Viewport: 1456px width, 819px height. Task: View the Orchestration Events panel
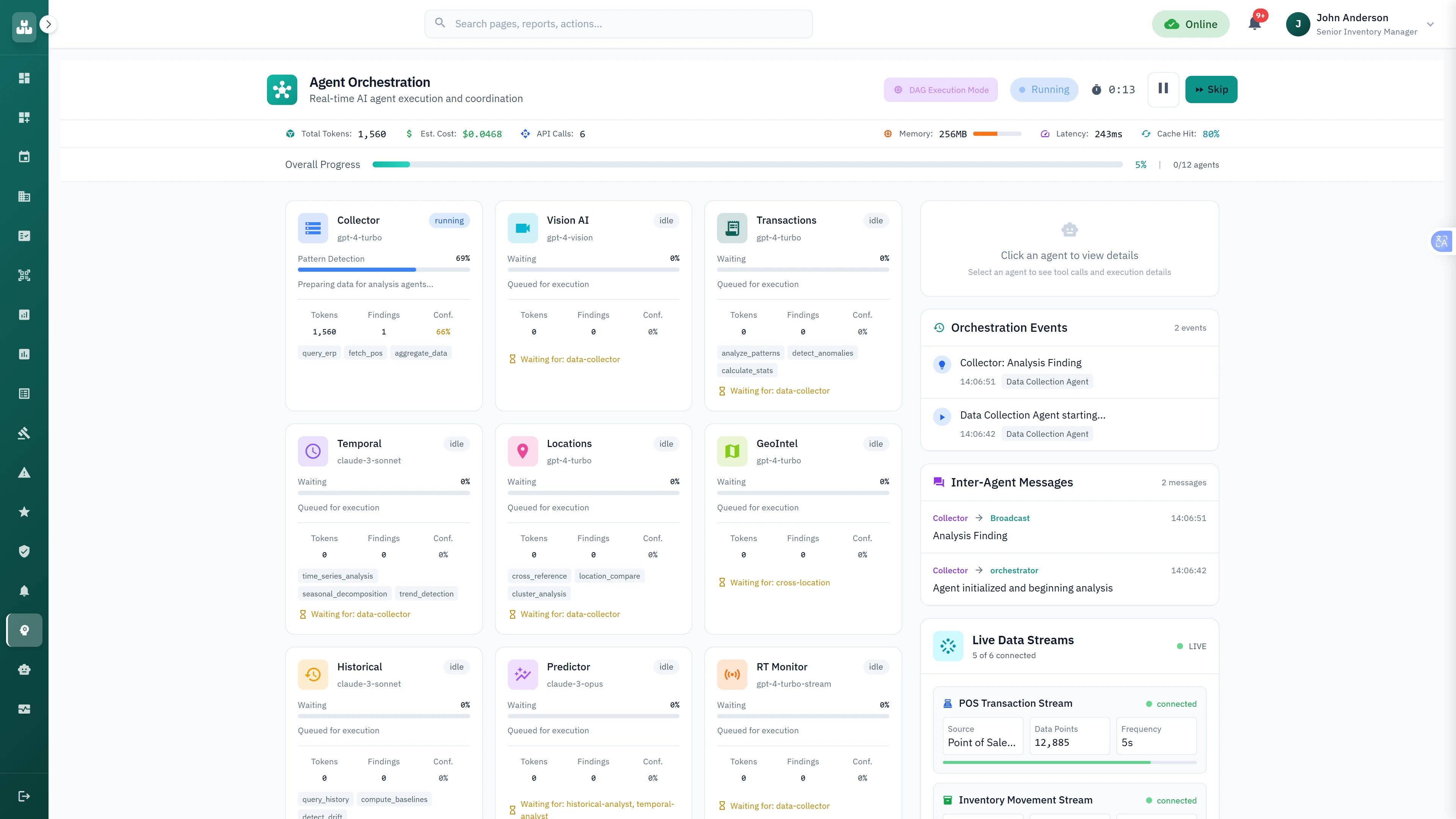1008,328
